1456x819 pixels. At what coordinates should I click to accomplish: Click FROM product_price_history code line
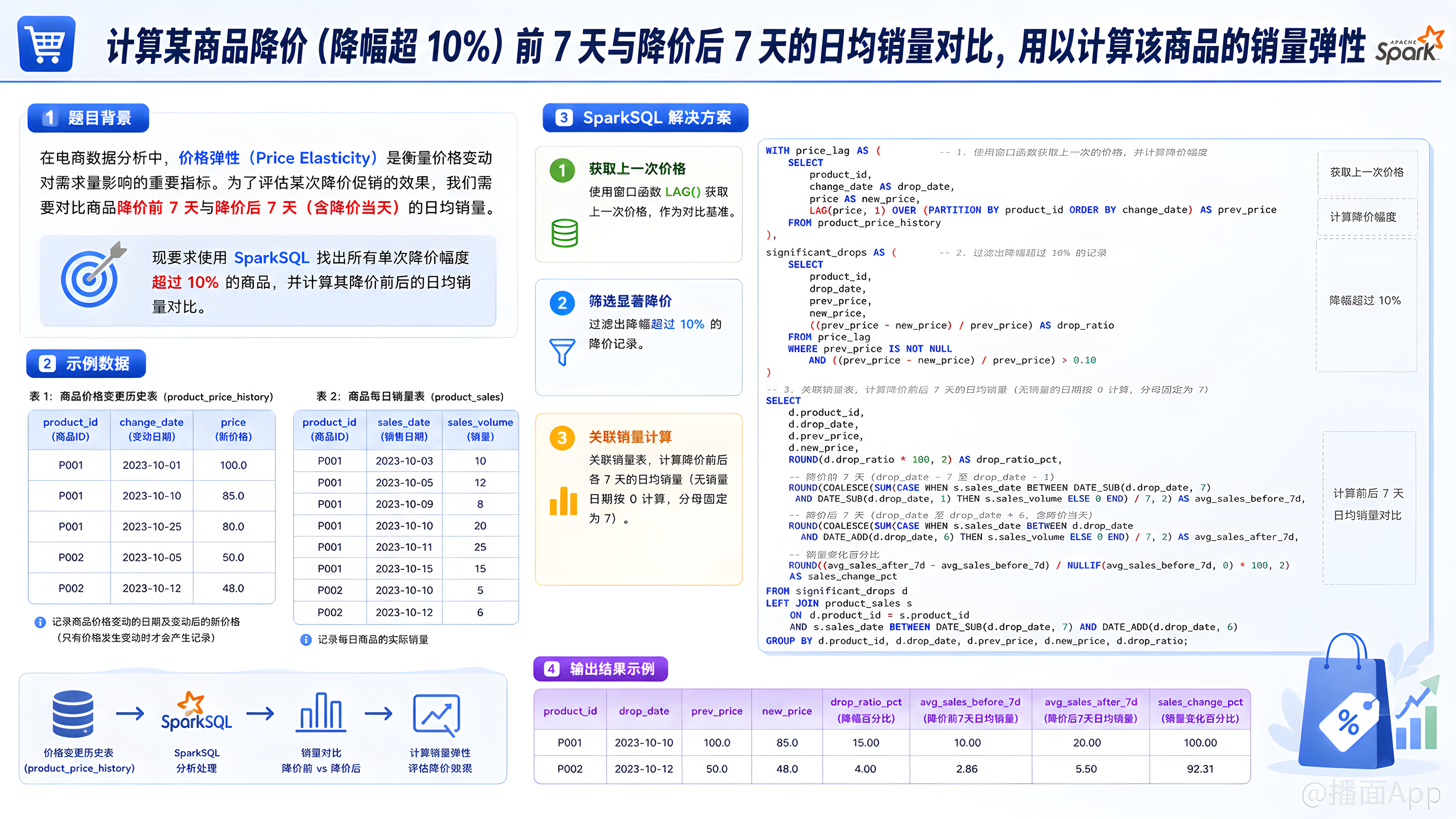click(864, 223)
